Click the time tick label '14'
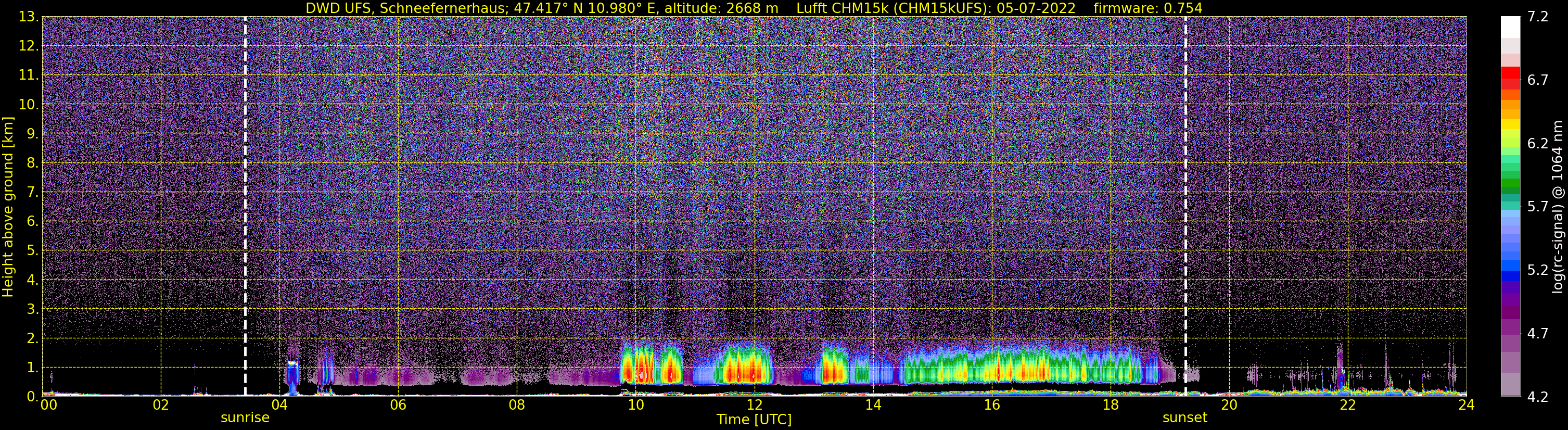 (873, 405)
